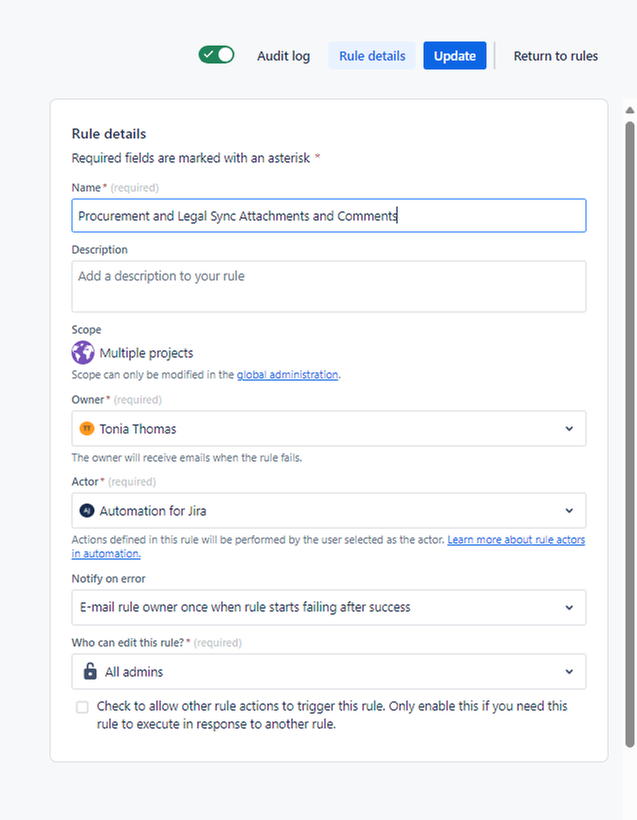Click the Rule details heading
The image size is (637, 820).
click(109, 134)
